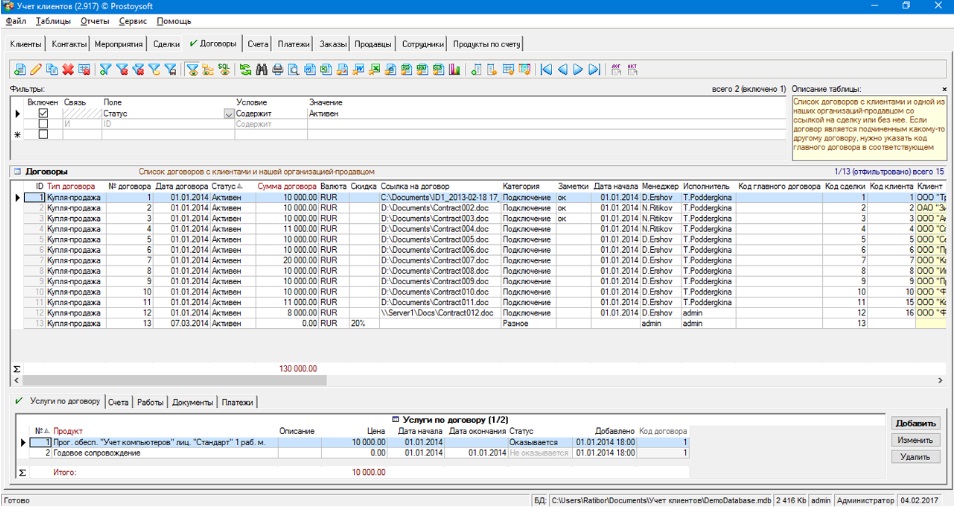Image resolution: width=954 pixels, height=508 pixels.
Task: Close the Описание таблицы panel
Action: click(x=944, y=89)
